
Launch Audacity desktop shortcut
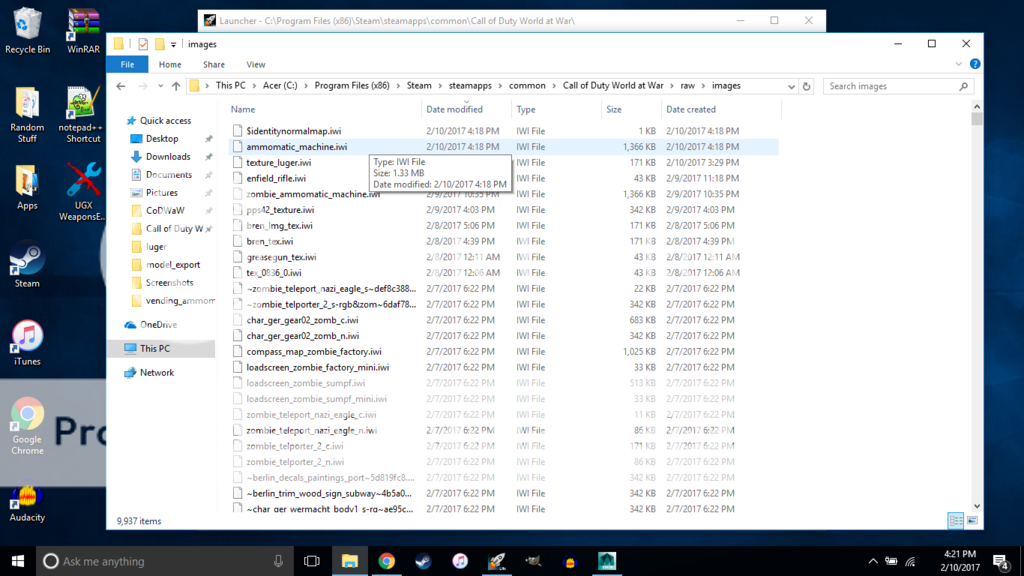pyautogui.click(x=27, y=503)
